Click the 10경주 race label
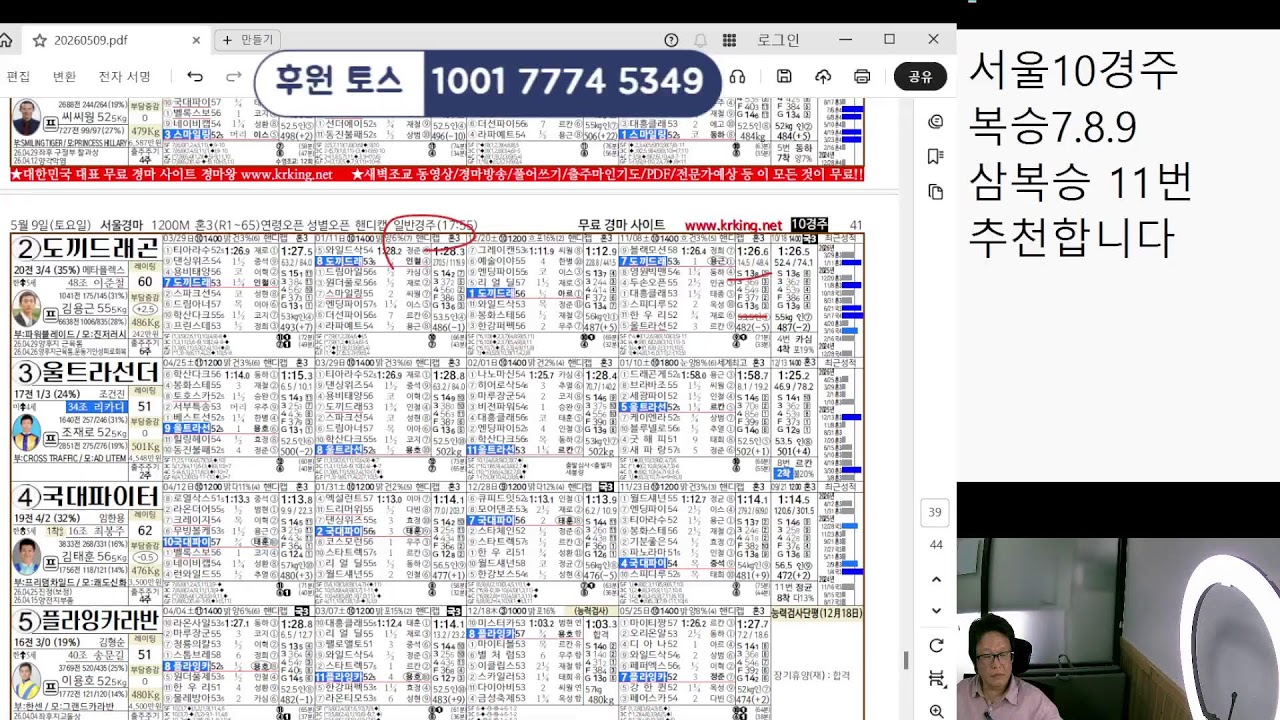The width and height of the screenshot is (1280, 720). pyautogui.click(x=809, y=225)
